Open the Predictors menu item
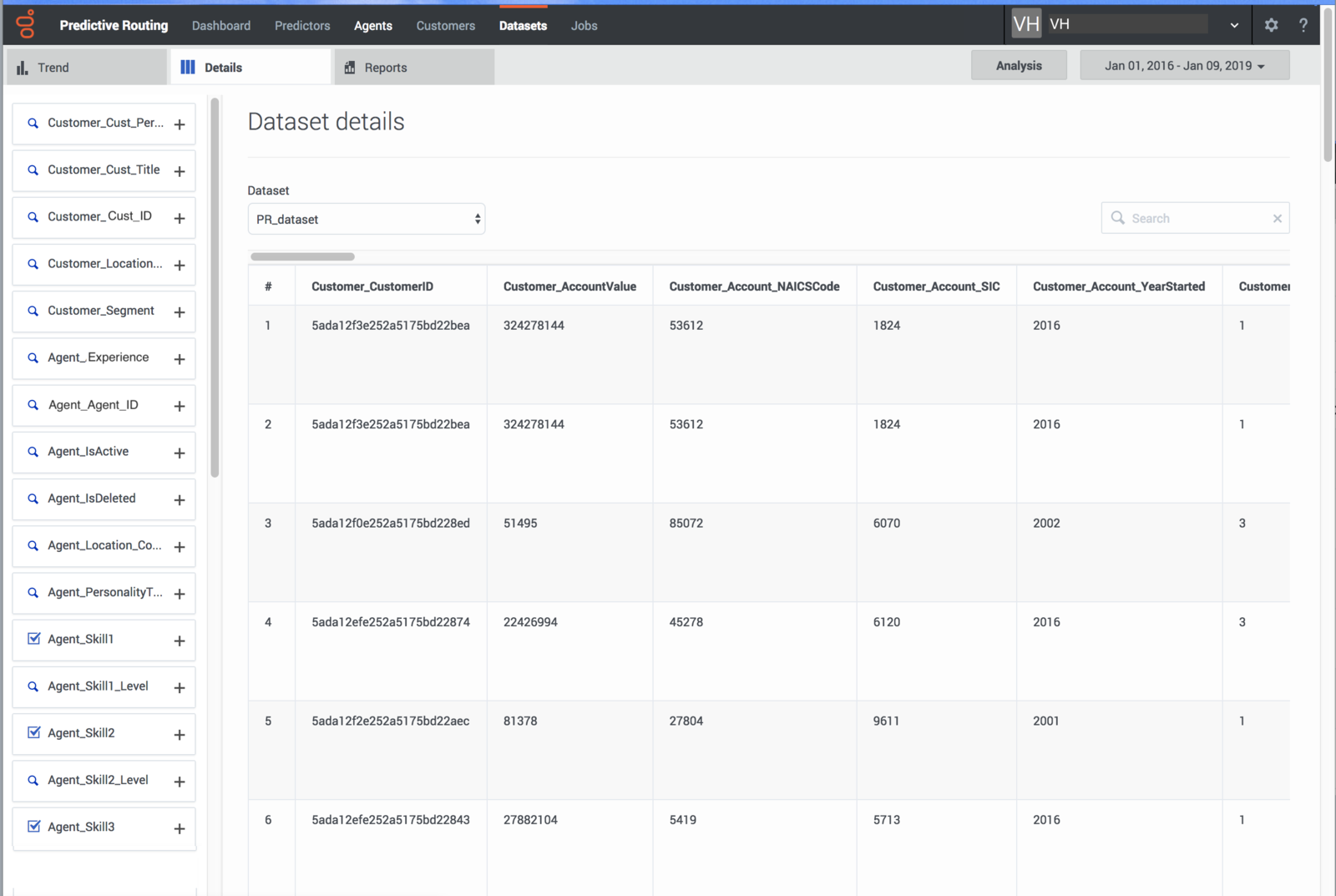The width and height of the screenshot is (1336, 896). [302, 26]
